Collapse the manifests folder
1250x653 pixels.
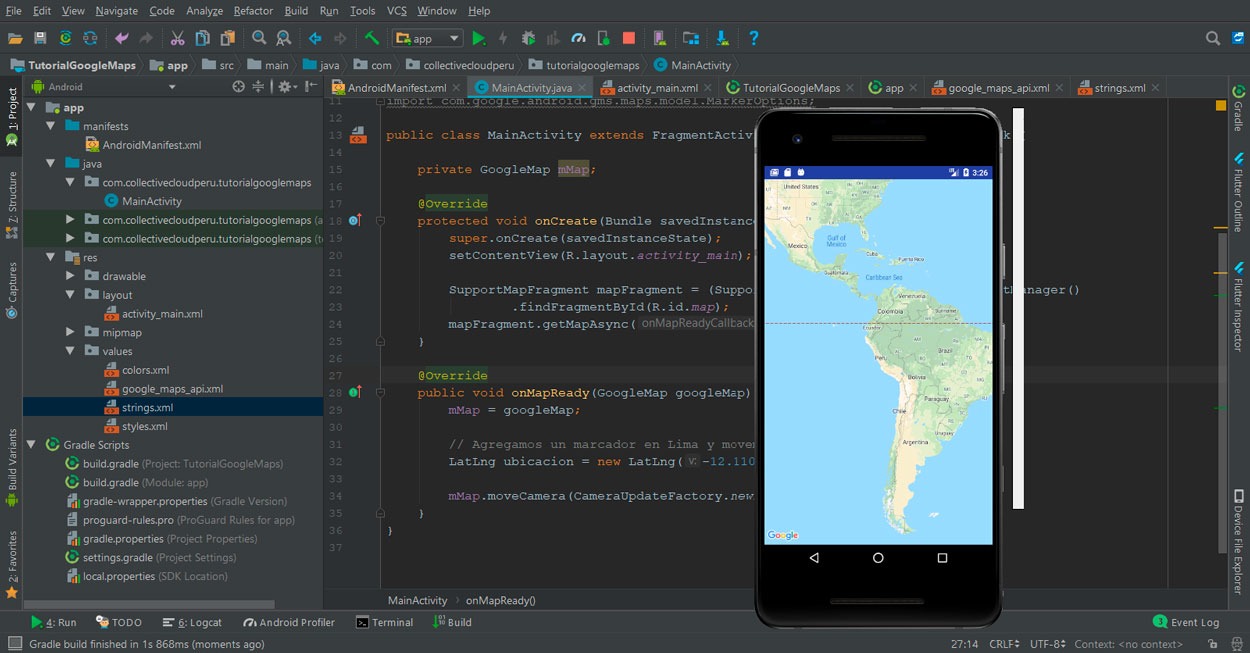(50, 126)
